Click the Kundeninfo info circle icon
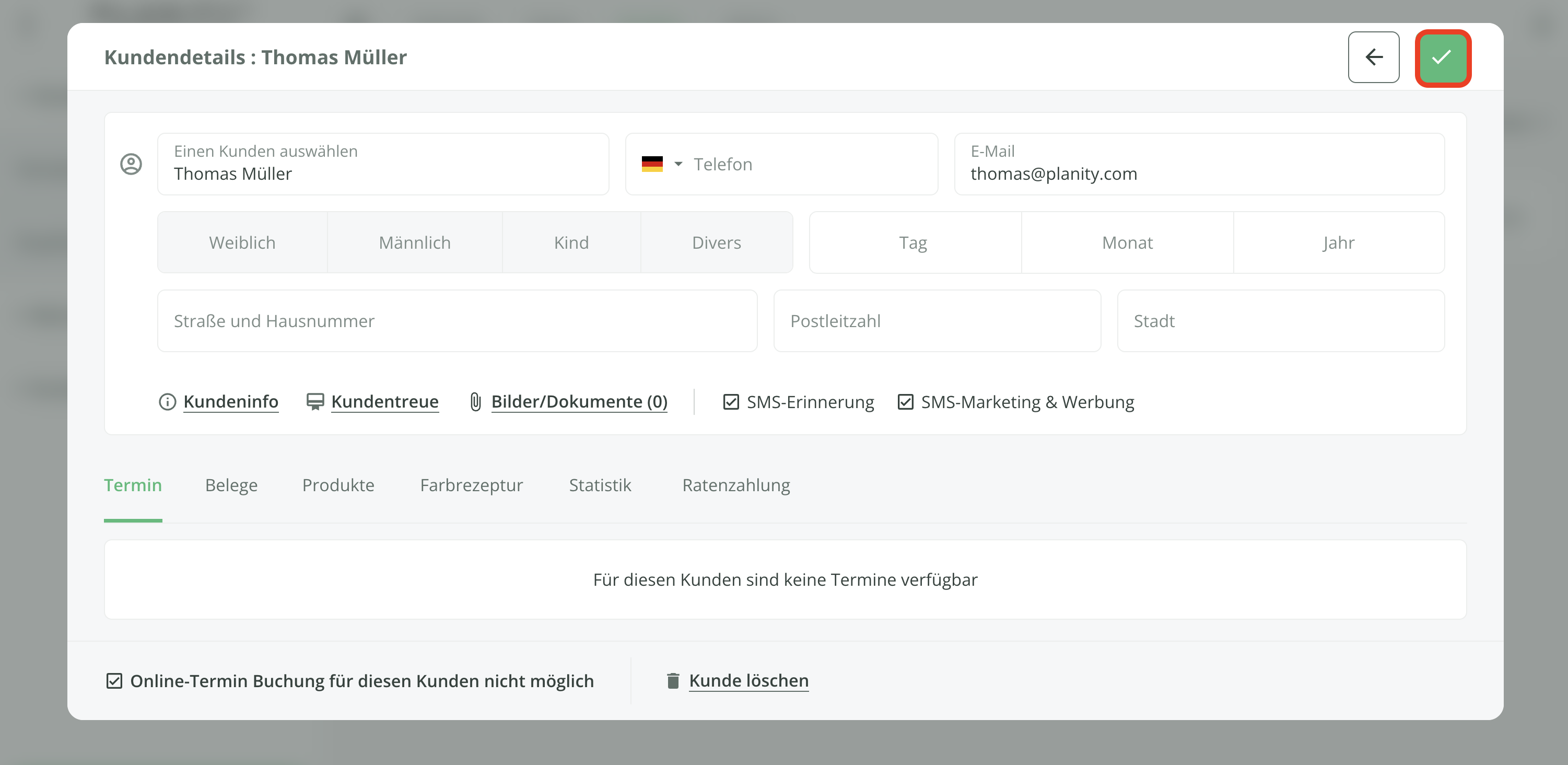This screenshot has height=765, width=1568. point(167,402)
